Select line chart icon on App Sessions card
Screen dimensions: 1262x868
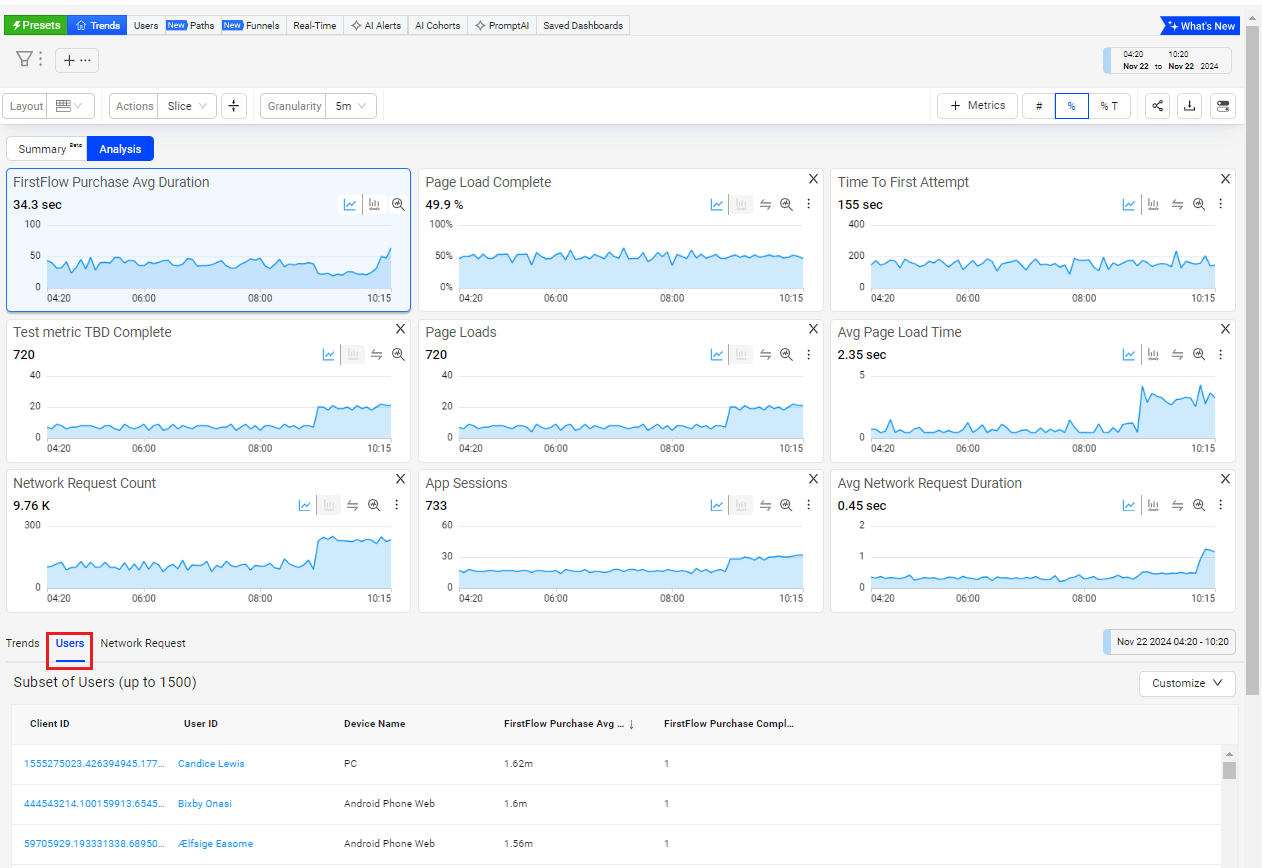click(x=717, y=506)
